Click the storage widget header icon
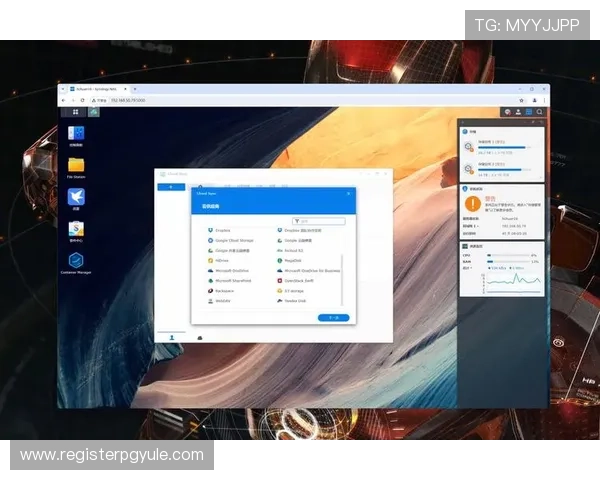 [465, 132]
